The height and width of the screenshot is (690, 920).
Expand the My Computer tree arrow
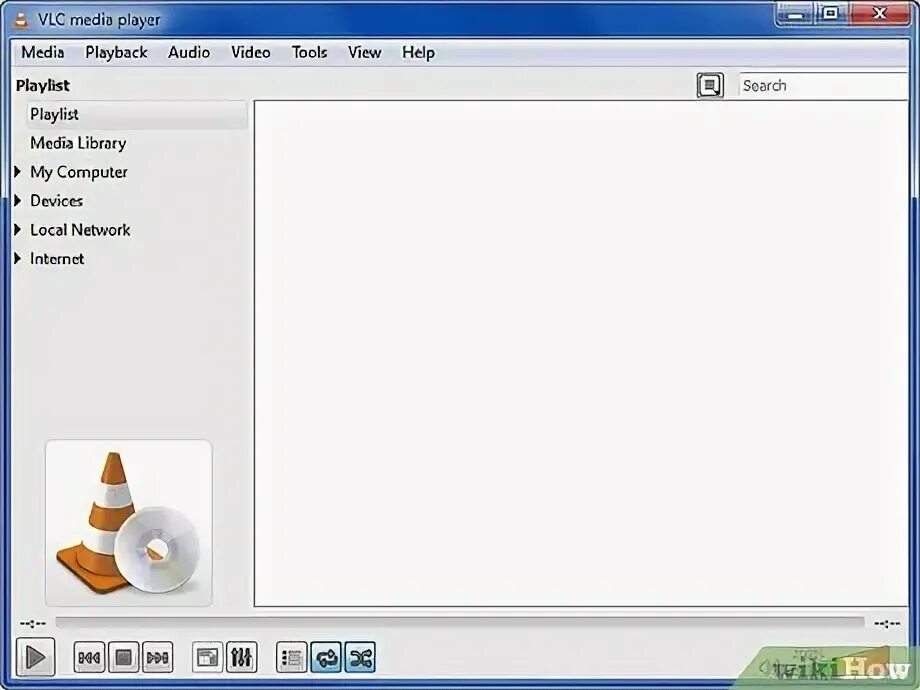(18, 171)
